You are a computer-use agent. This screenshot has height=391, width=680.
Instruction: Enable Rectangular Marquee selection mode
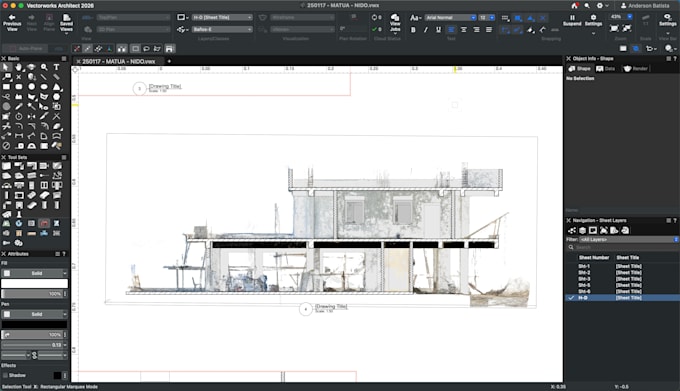point(136,49)
